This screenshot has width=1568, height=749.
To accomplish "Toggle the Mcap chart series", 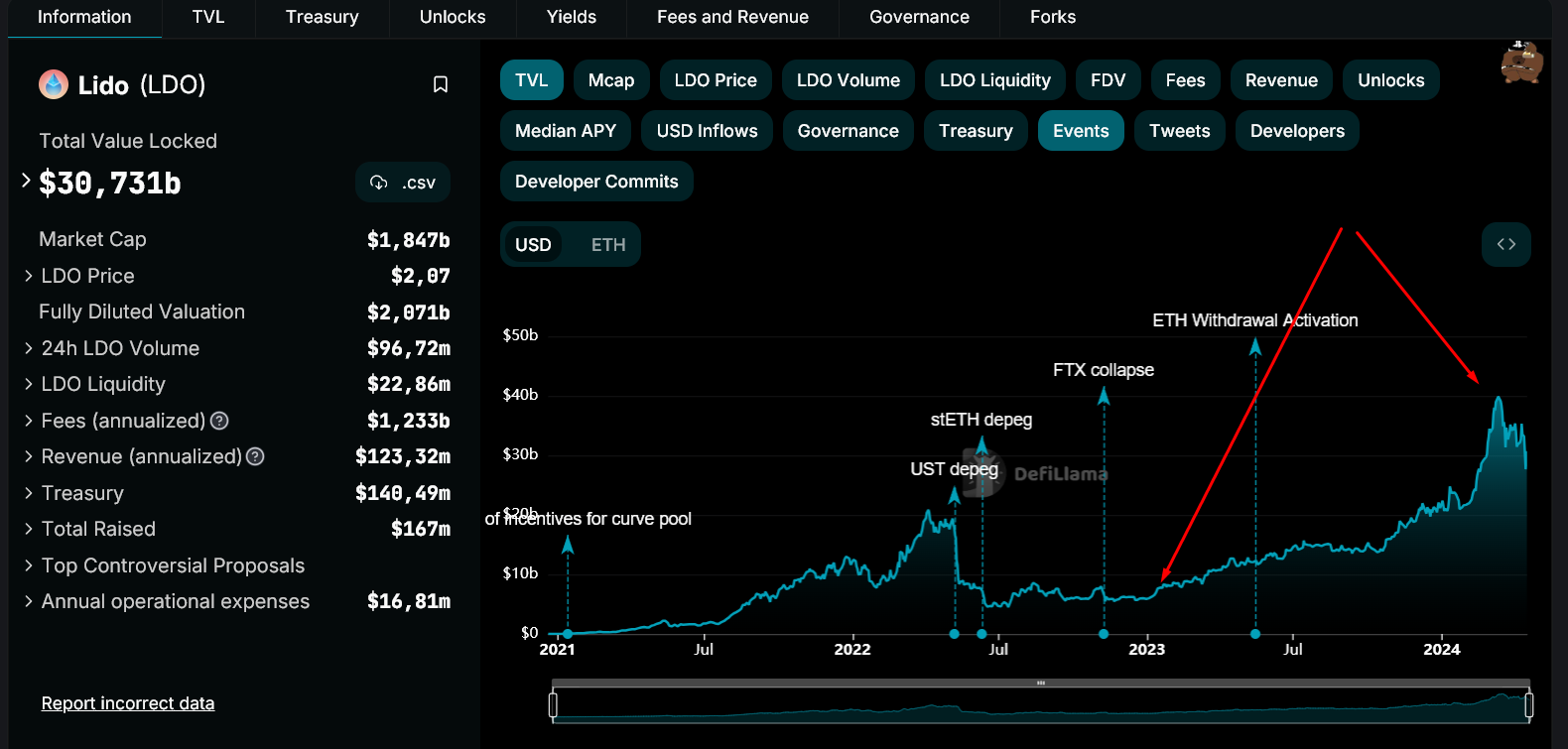I will coord(611,80).
